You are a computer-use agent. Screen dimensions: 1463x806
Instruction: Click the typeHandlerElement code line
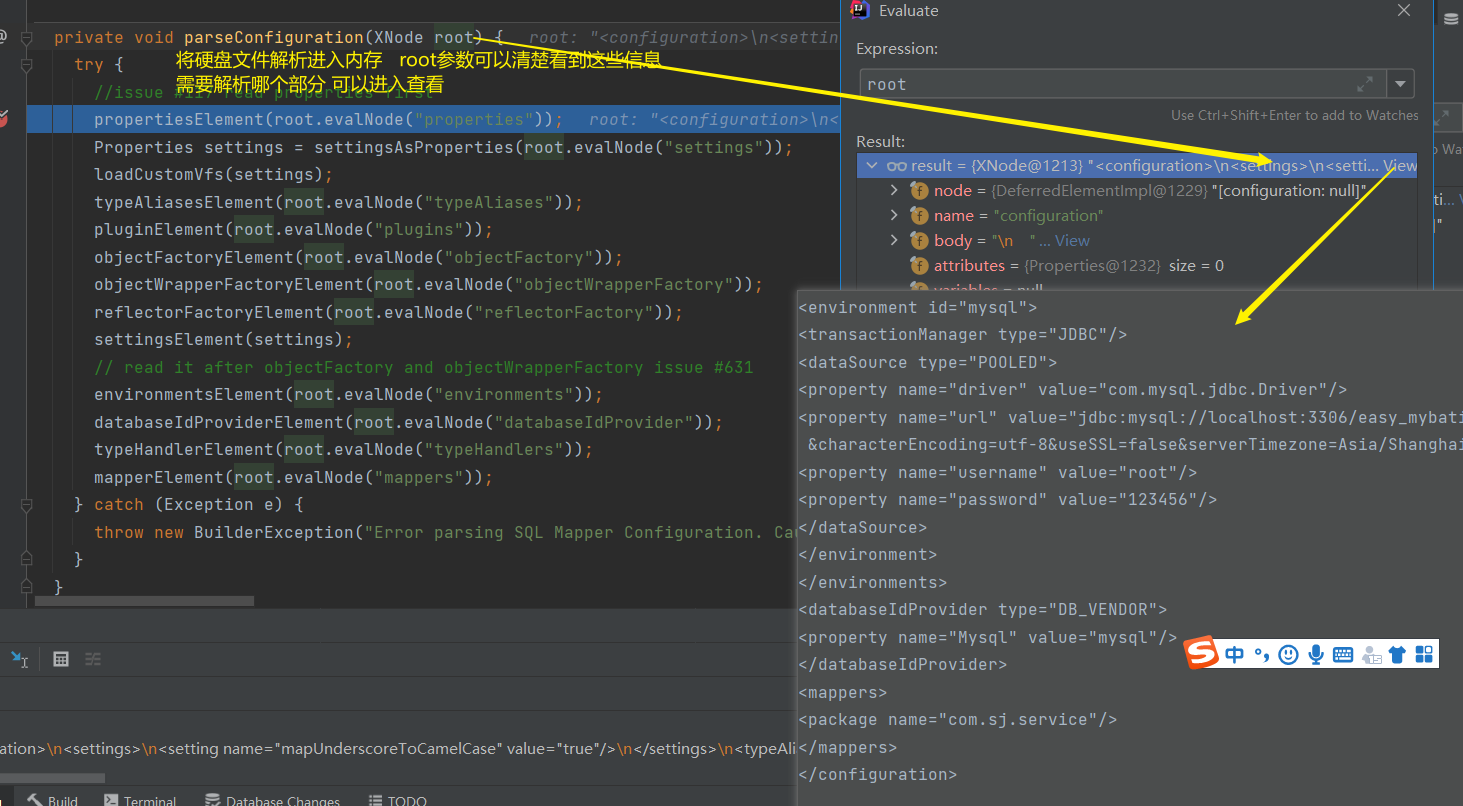pos(344,449)
